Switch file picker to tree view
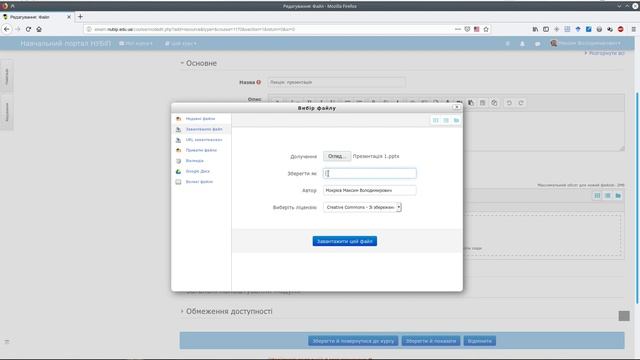 click(456, 120)
